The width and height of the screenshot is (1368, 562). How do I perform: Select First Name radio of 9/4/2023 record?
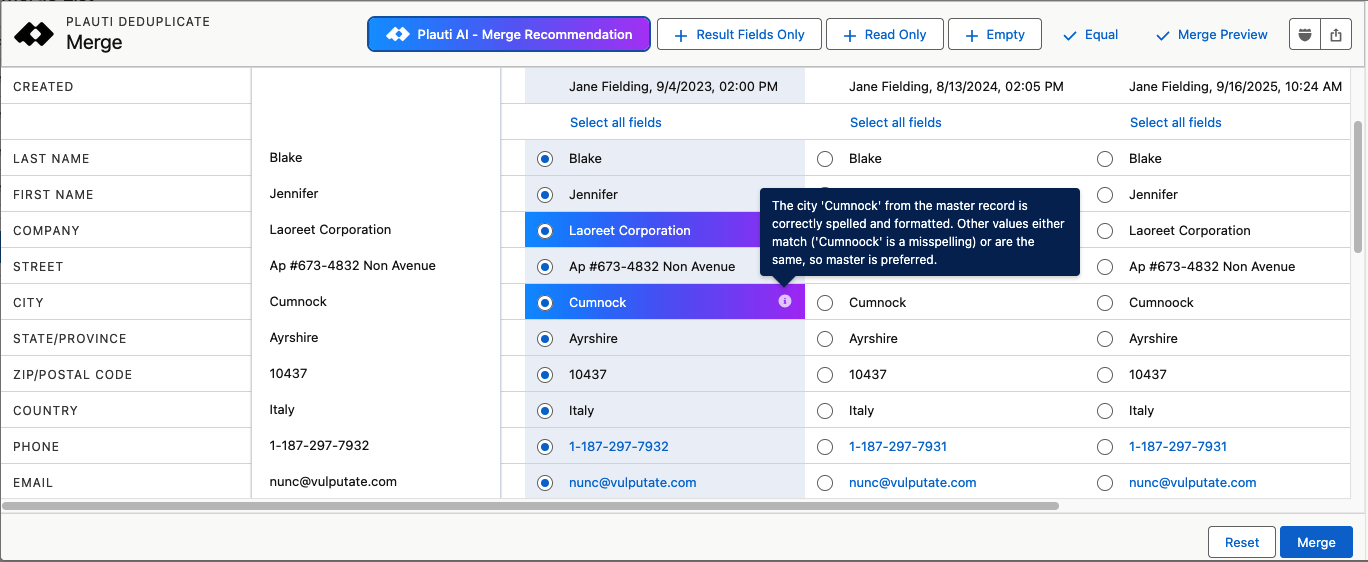point(545,194)
